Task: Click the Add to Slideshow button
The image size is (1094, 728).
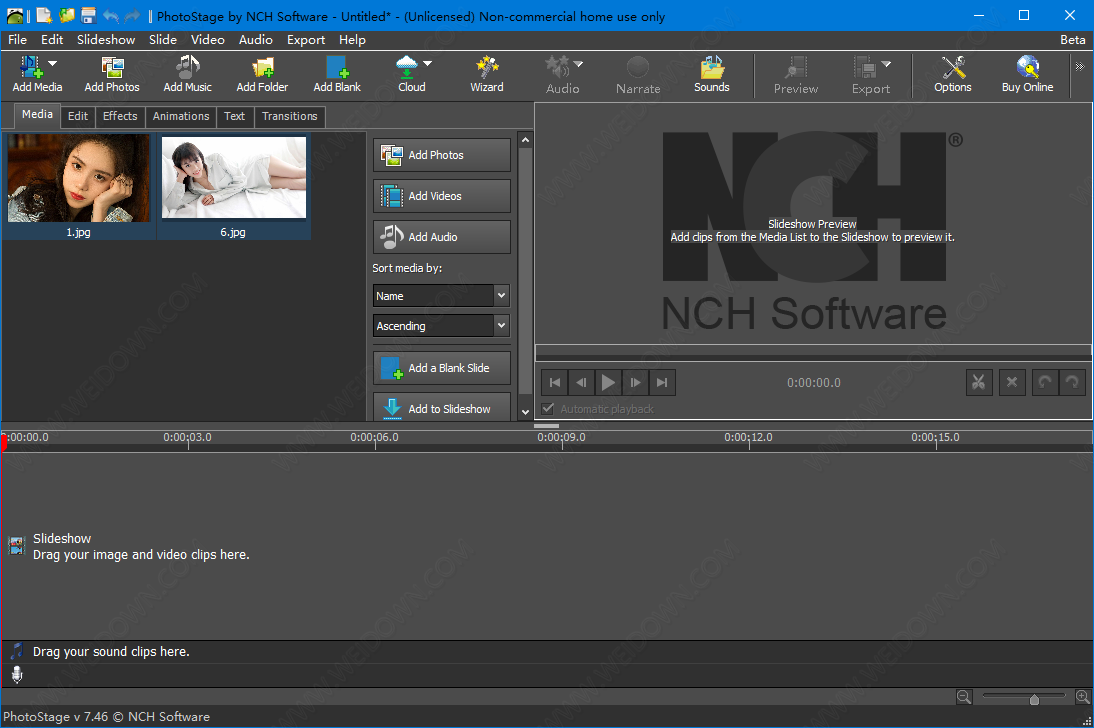Action: coord(442,408)
